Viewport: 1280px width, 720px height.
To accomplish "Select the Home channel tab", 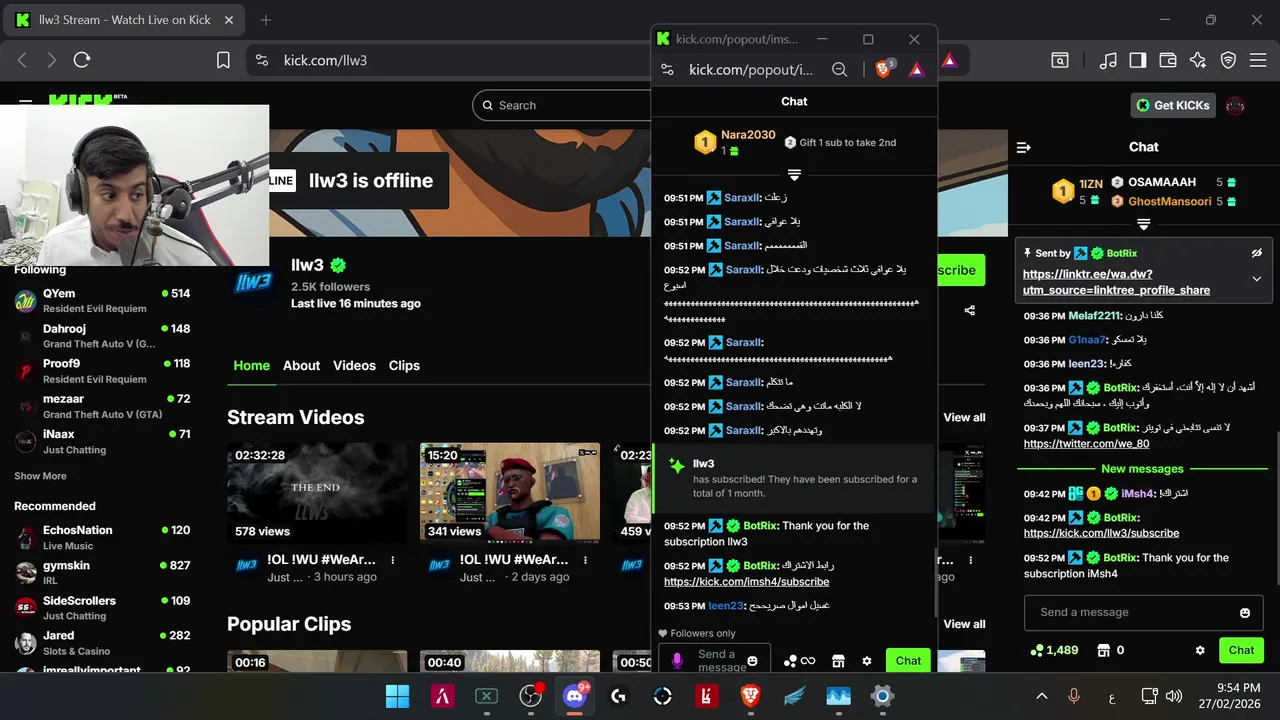I will tap(251, 365).
